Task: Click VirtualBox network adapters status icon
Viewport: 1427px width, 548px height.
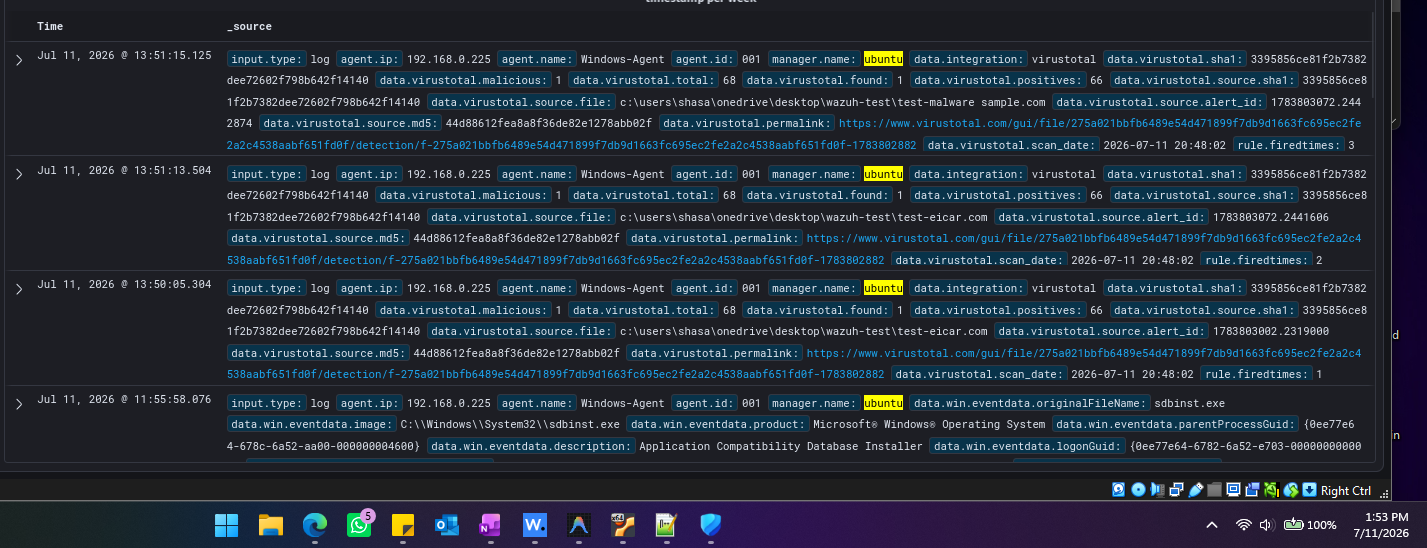Action: click(1176, 490)
